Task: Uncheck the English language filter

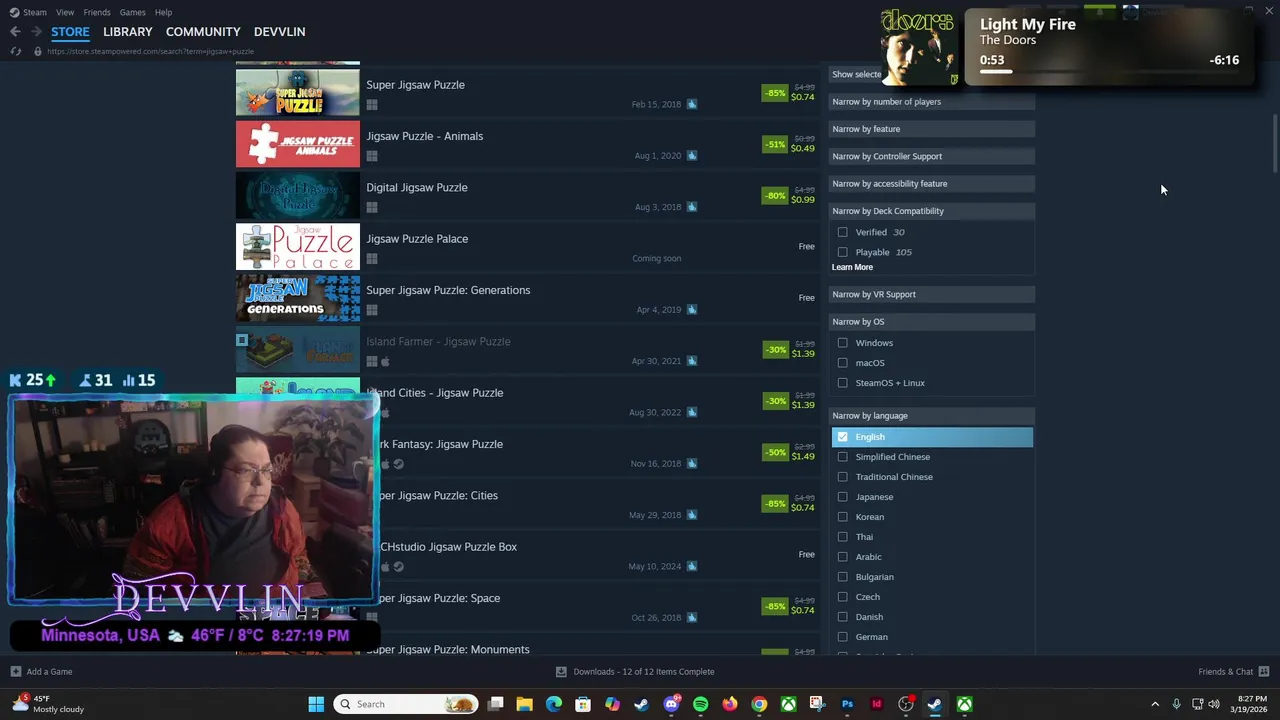Action: coord(842,437)
